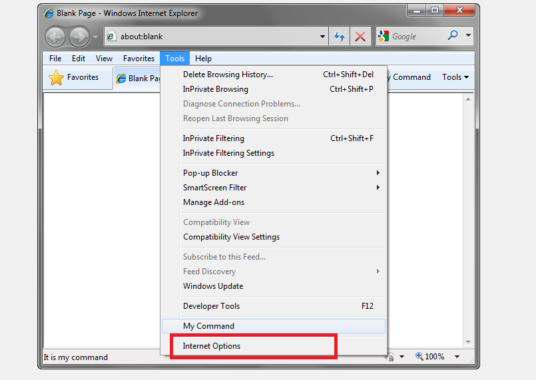Maximize the Internet Explorer window
Screen dimensions: 536x380
click(434, 11)
